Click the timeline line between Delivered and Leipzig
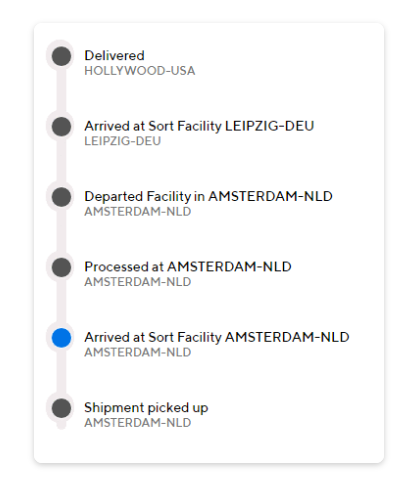This screenshot has height=499, width=420. coord(61,91)
